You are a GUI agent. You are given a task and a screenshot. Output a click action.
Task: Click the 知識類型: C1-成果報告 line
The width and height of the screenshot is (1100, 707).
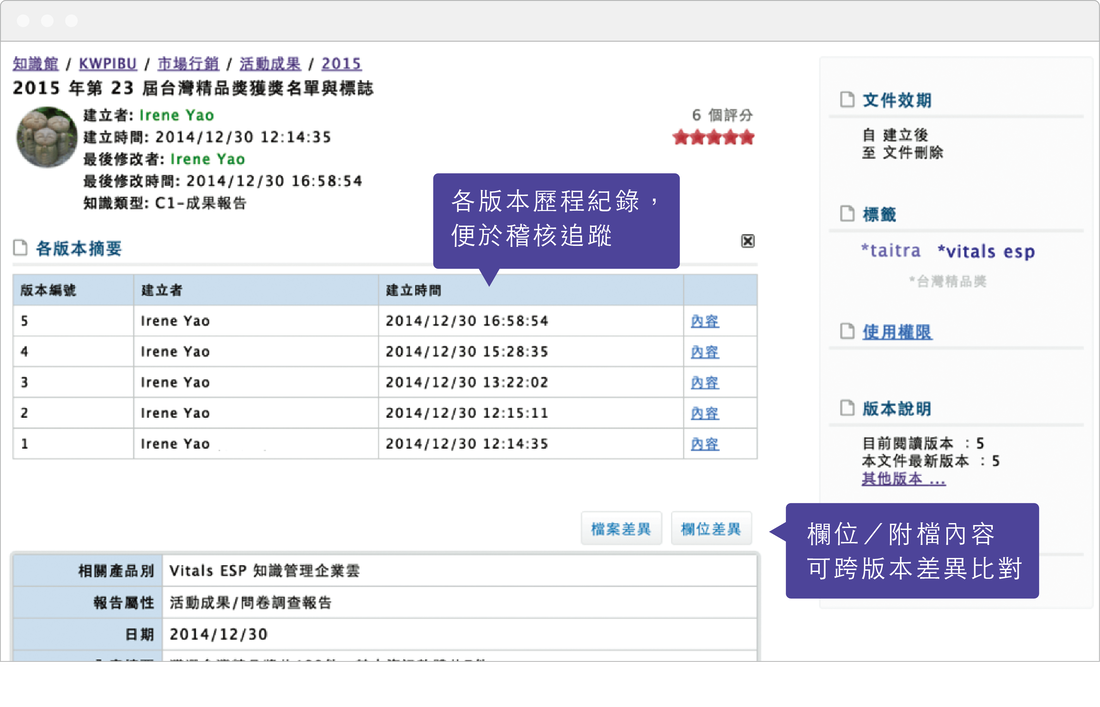tap(165, 203)
